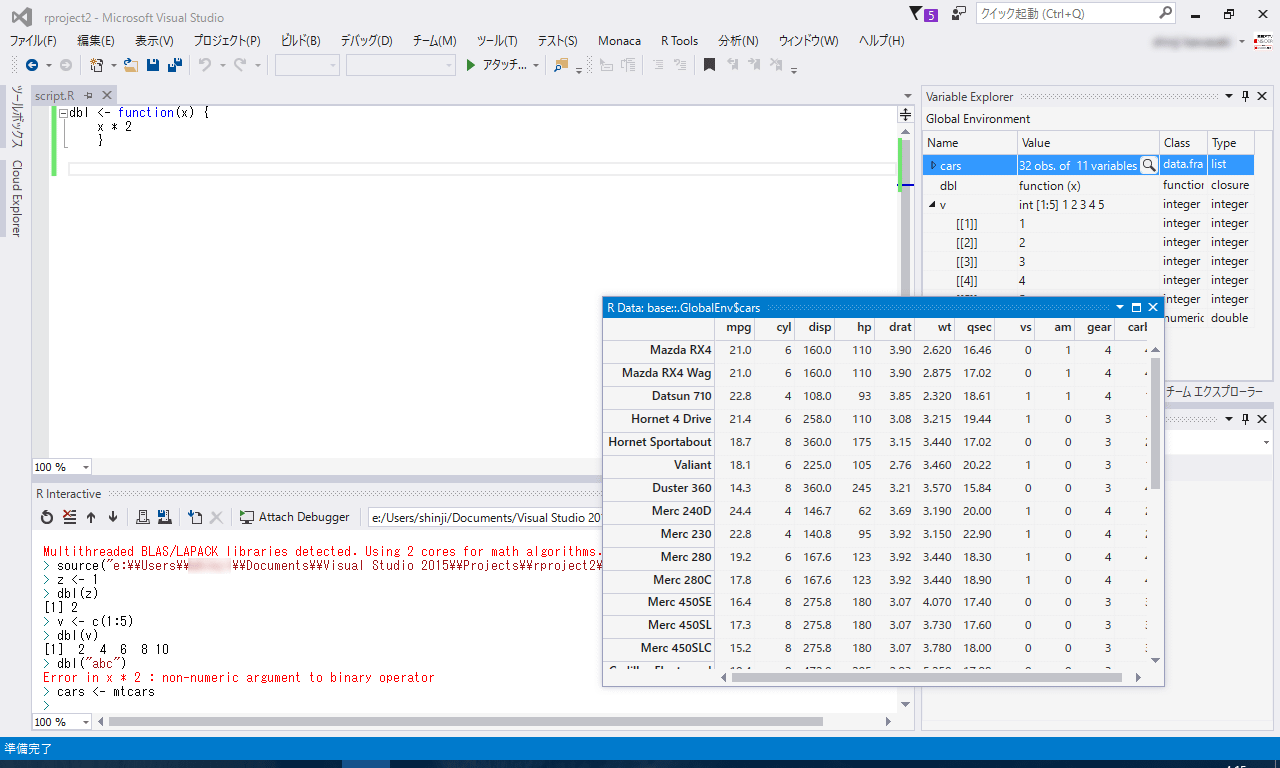
Task: Save the R workspace from the toolbar
Action: tap(165, 516)
